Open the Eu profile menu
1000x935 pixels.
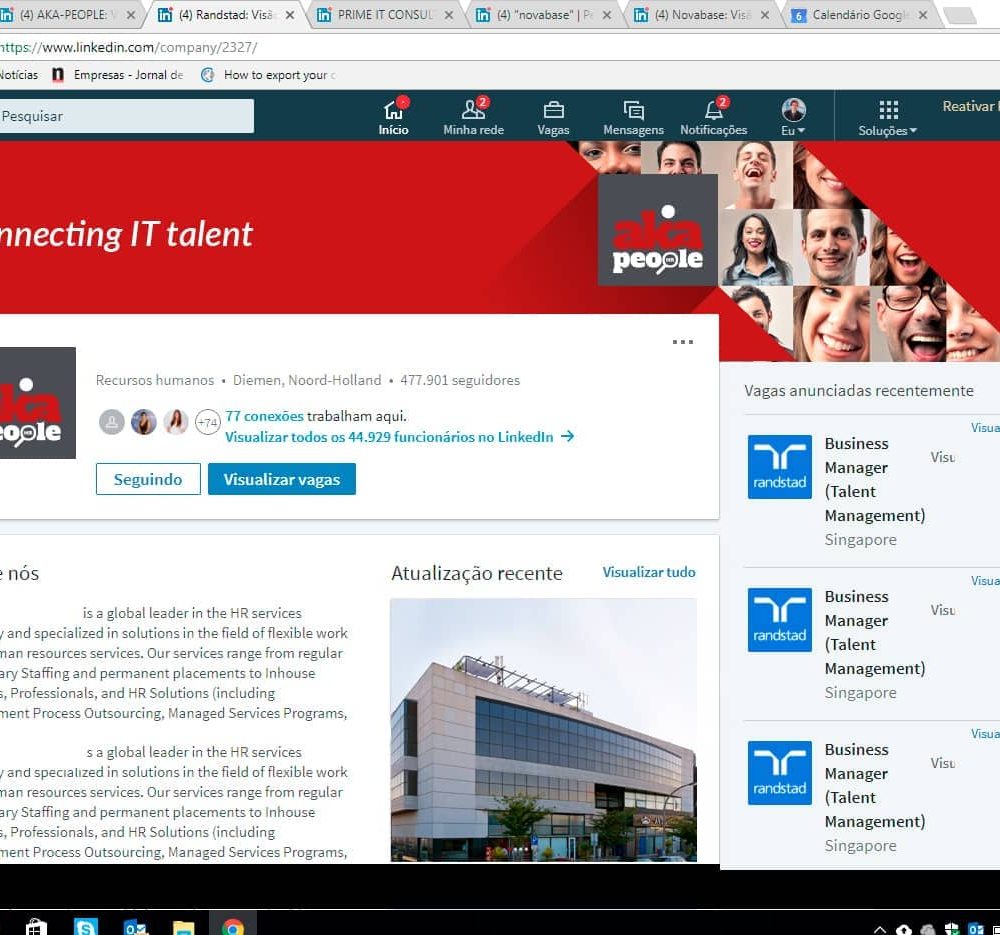point(793,118)
